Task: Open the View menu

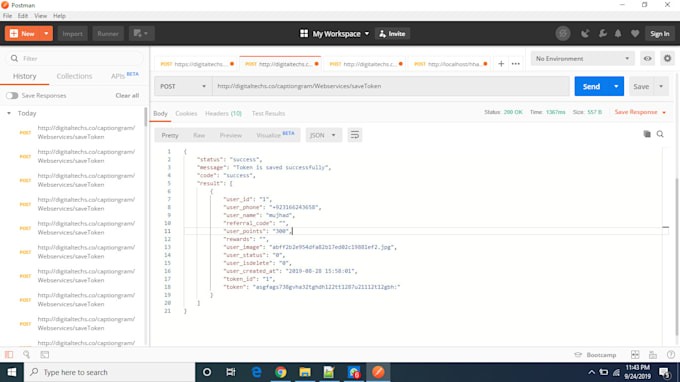Action: (41, 16)
